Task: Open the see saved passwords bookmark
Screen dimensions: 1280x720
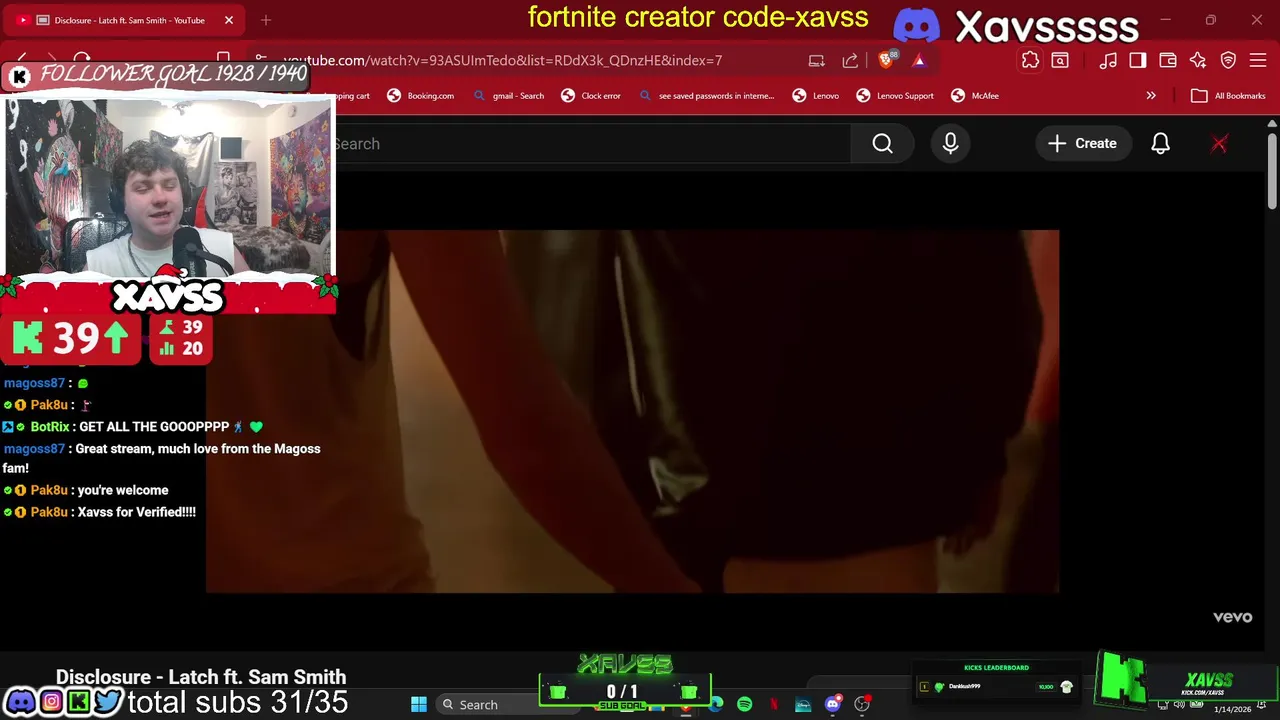Action: click(x=707, y=96)
